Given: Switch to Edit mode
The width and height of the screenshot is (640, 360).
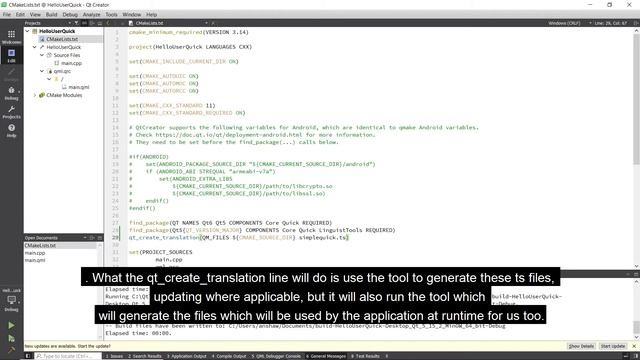Looking at the screenshot, I should tap(11, 56).
